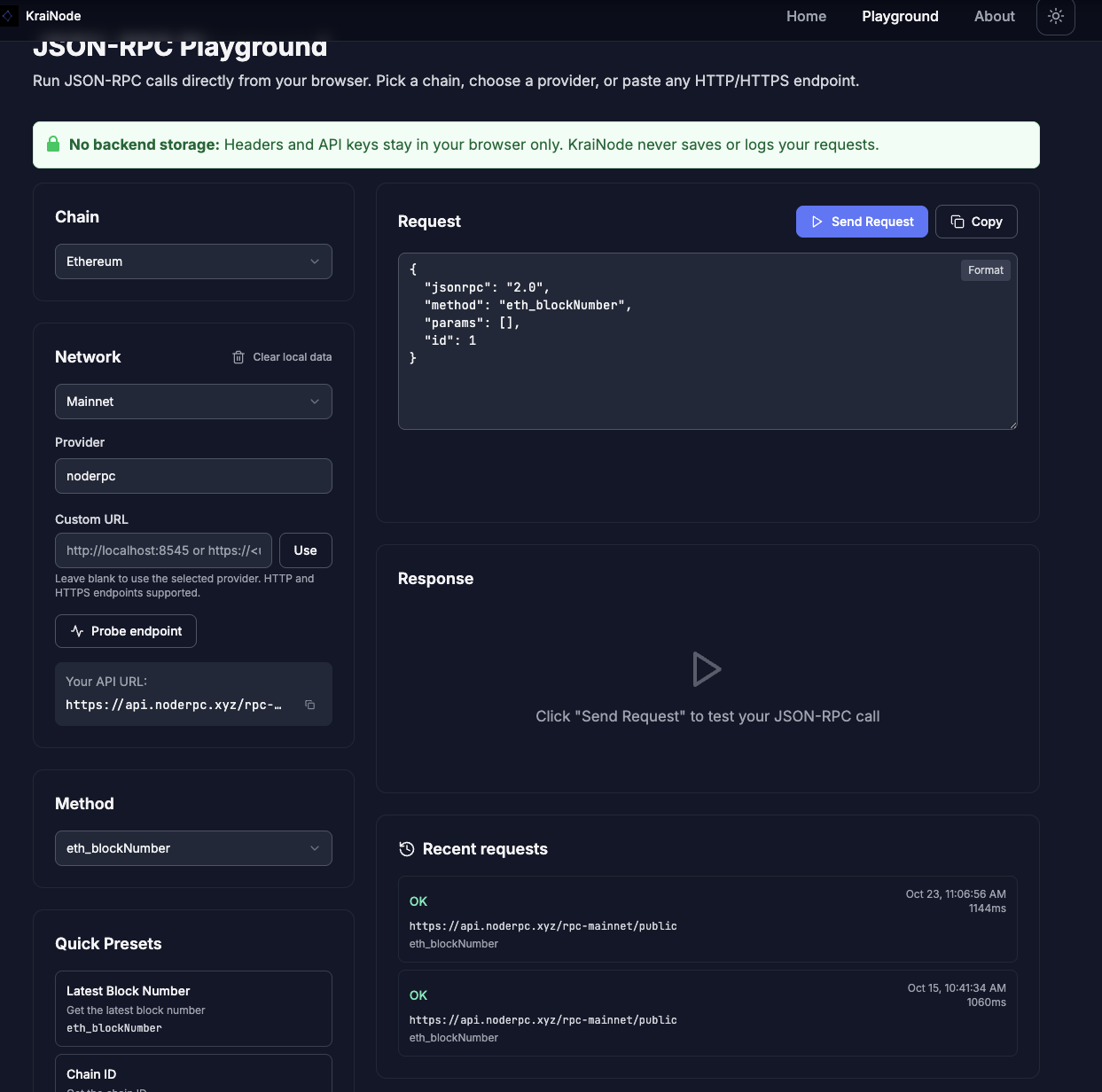Click the lock icon in the green banner
Screen dimensions: 1102x1092
pos(53,144)
